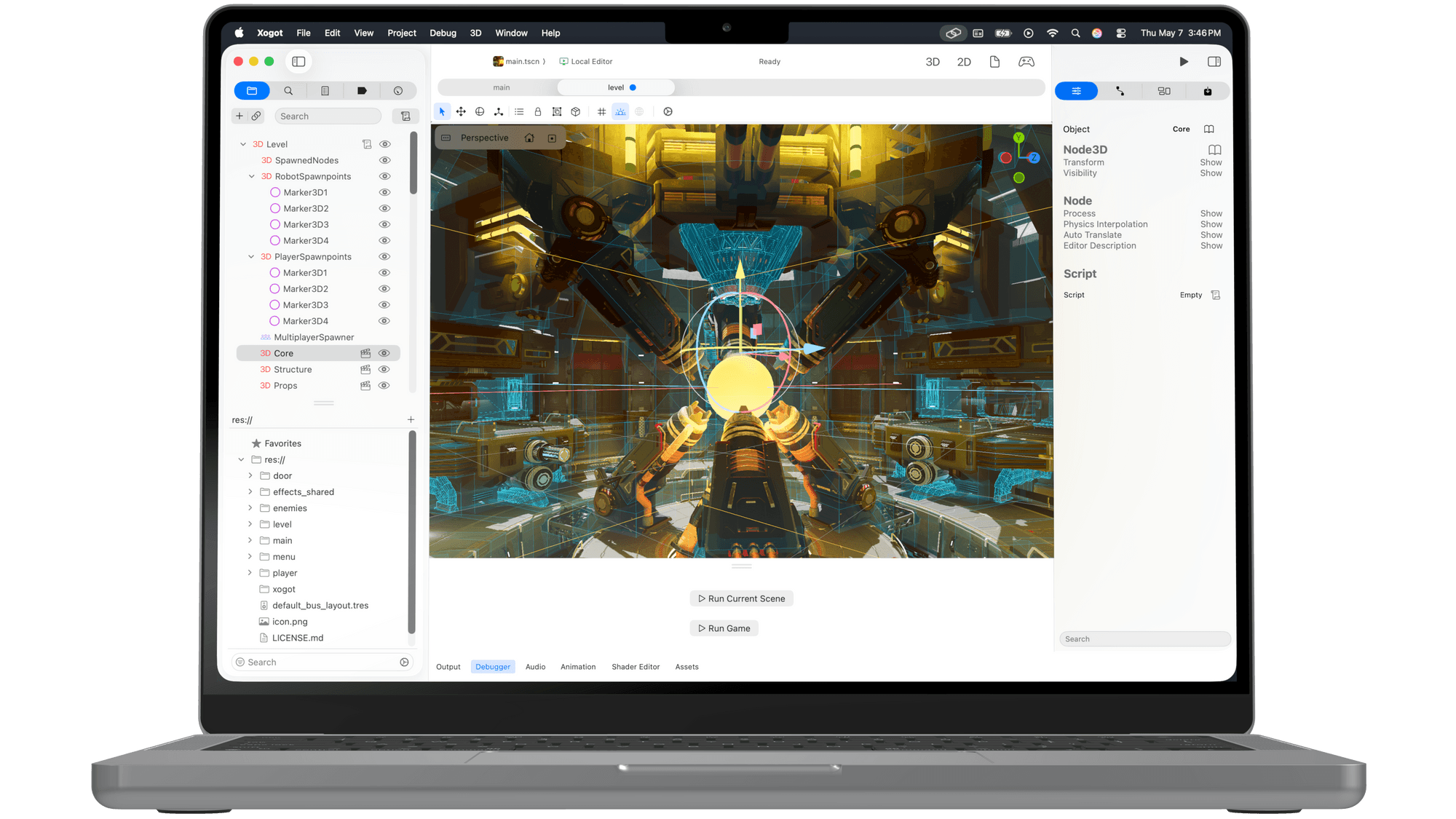Open the script document icon in top toolbar

(994, 62)
